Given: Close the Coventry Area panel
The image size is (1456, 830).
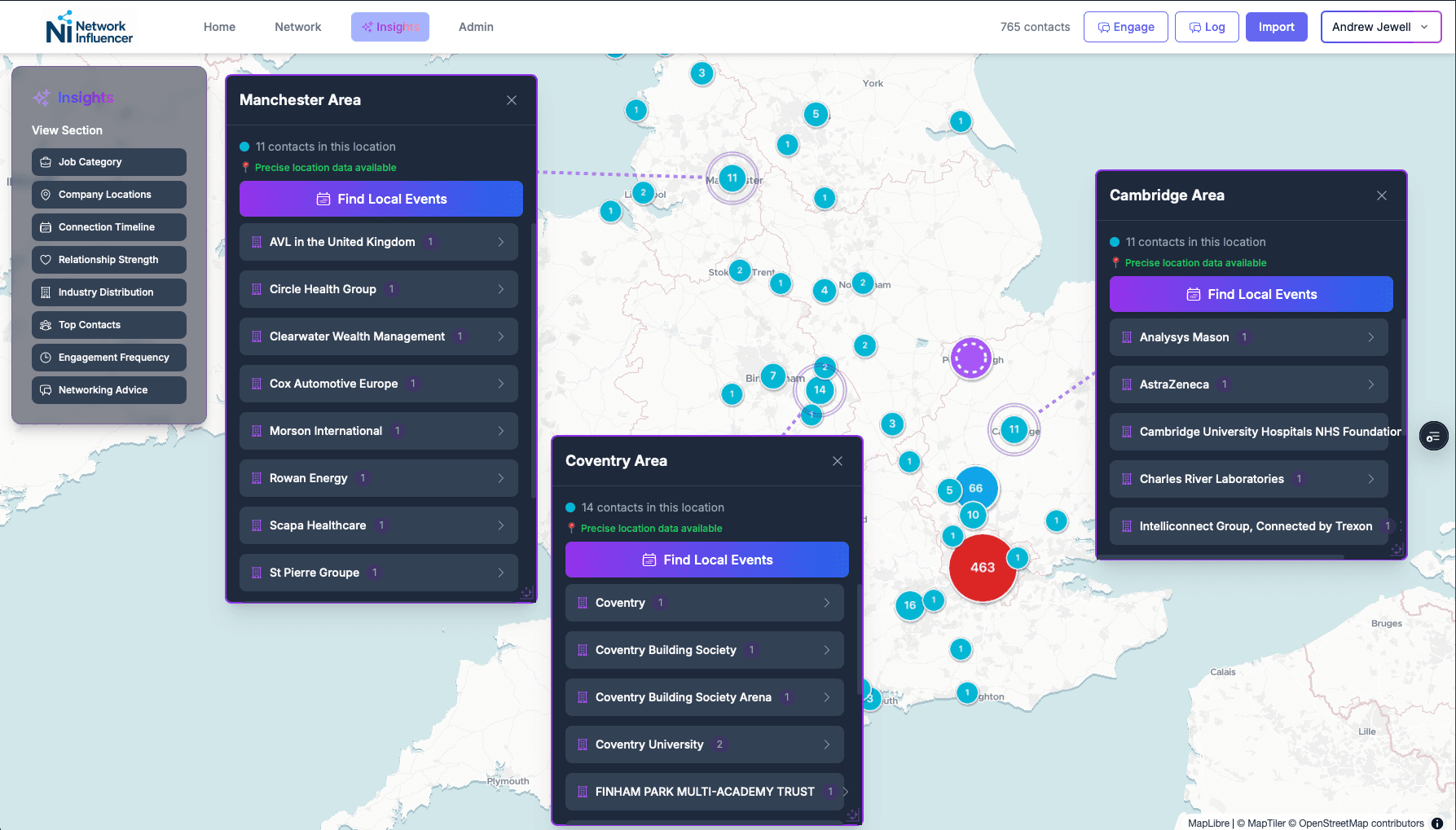Looking at the screenshot, I should [838, 461].
